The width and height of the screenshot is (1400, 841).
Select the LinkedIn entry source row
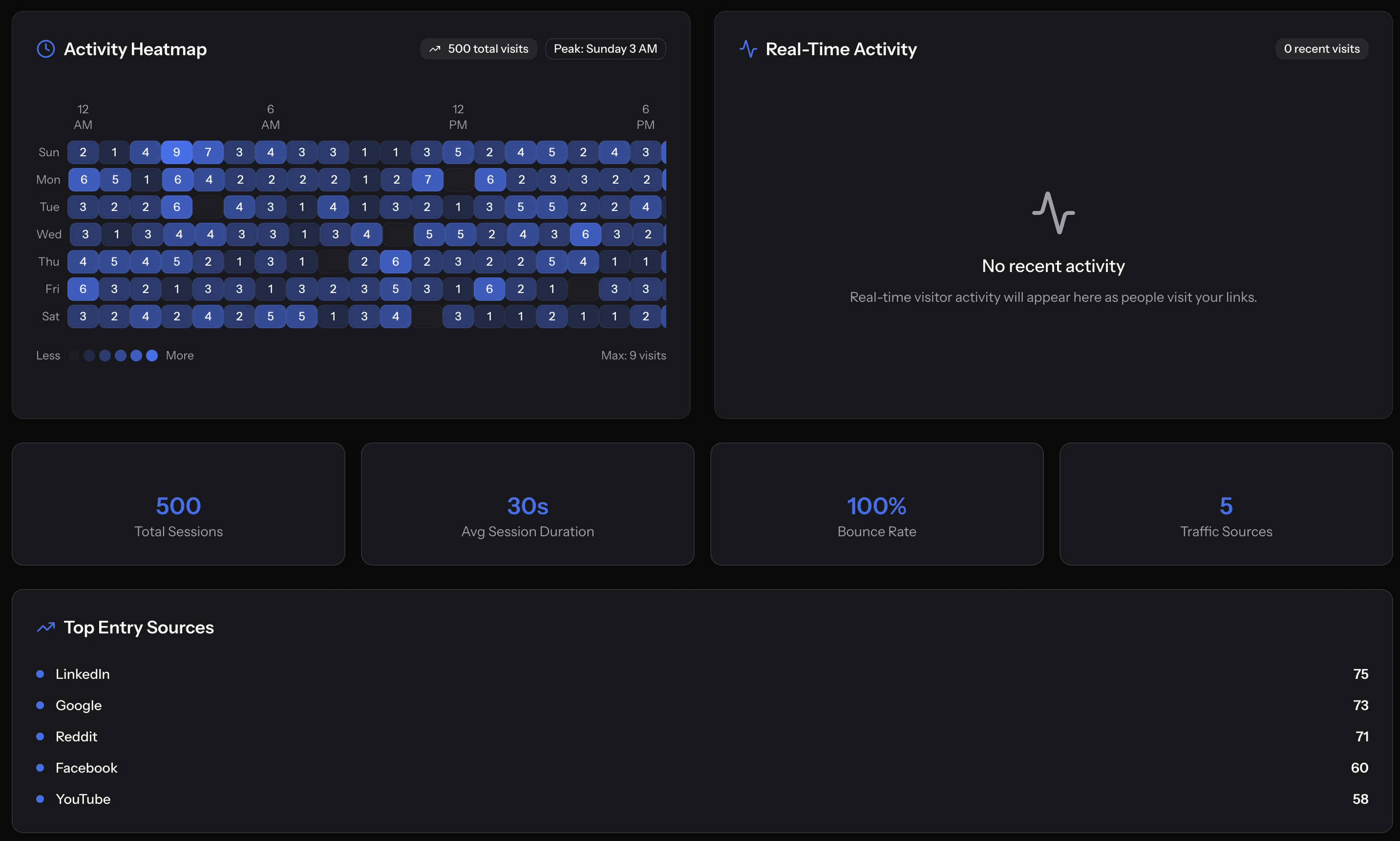click(702, 674)
